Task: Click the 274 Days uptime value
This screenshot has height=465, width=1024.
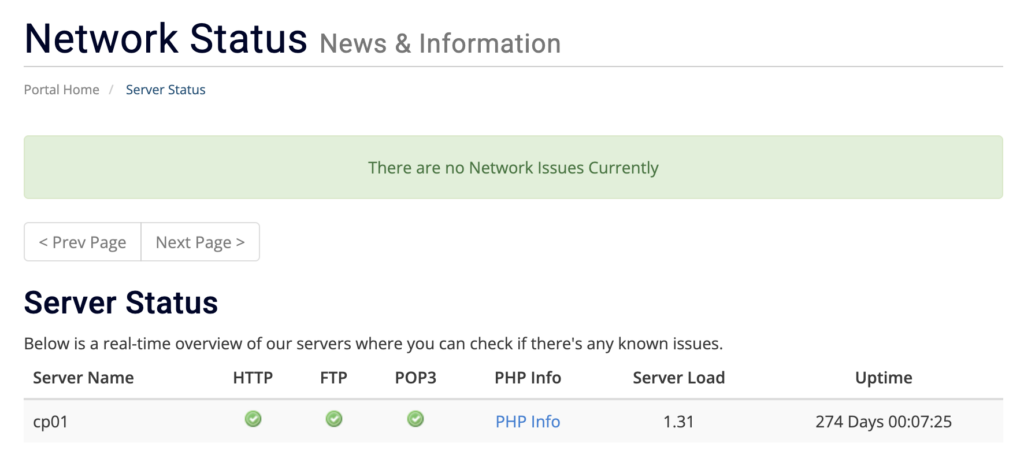Action: (883, 422)
